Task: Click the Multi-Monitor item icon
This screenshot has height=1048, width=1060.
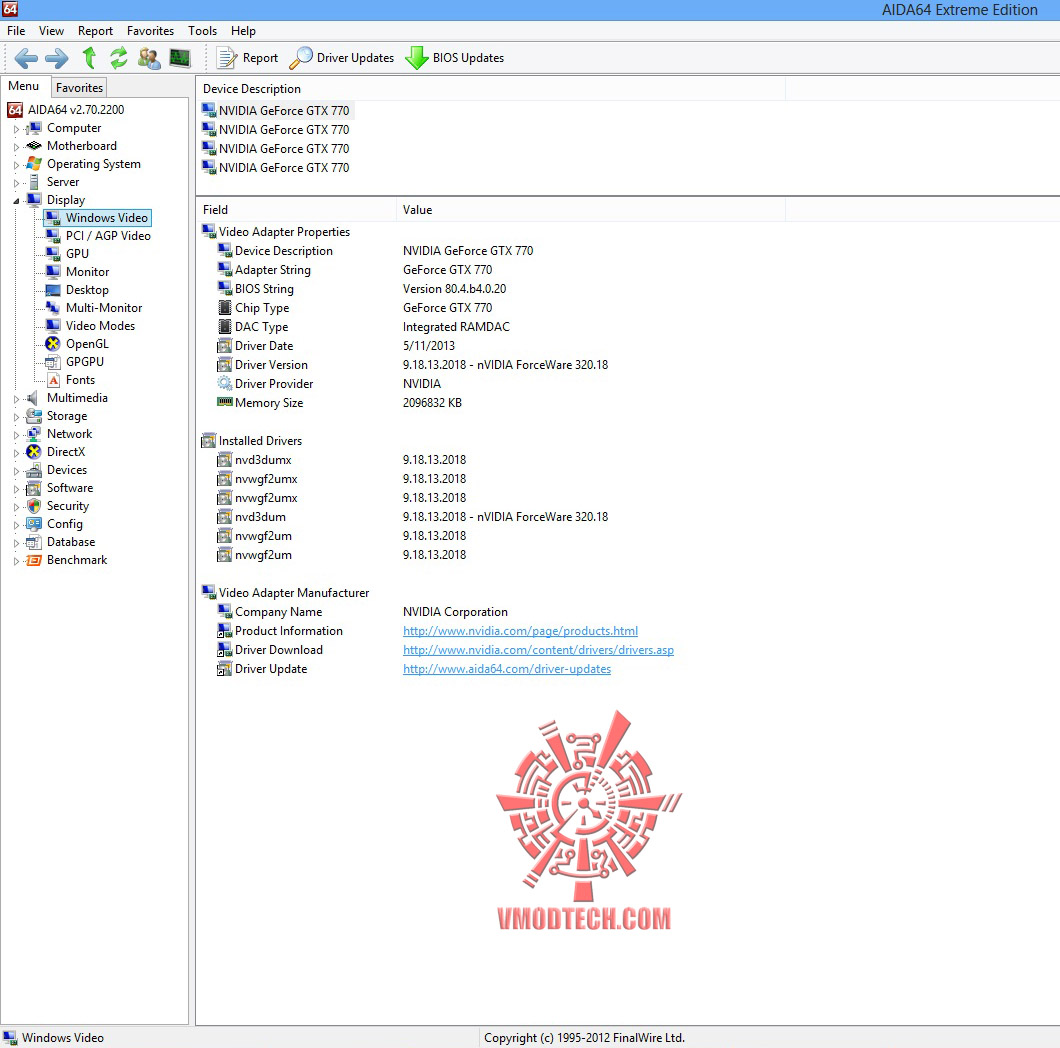Action: (x=53, y=308)
